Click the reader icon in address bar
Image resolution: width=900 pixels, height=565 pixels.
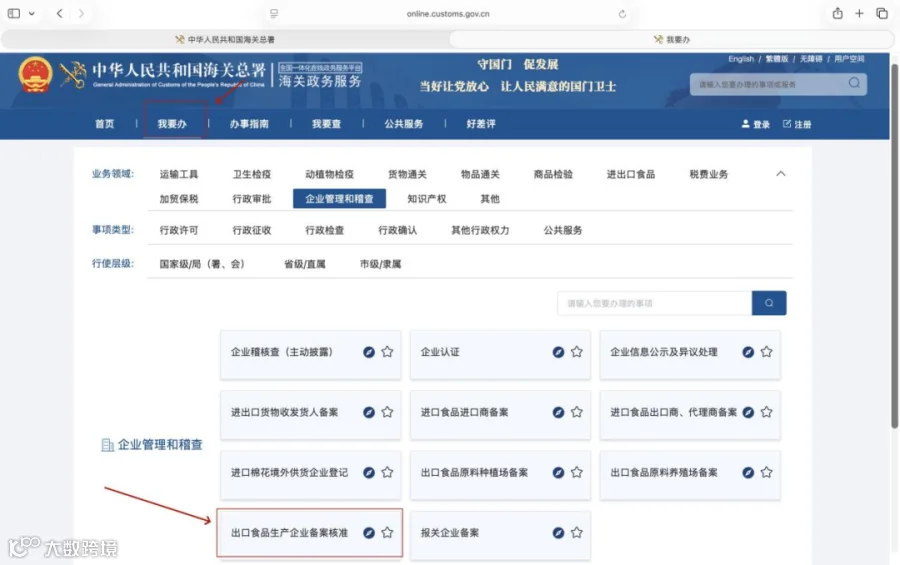point(274,14)
